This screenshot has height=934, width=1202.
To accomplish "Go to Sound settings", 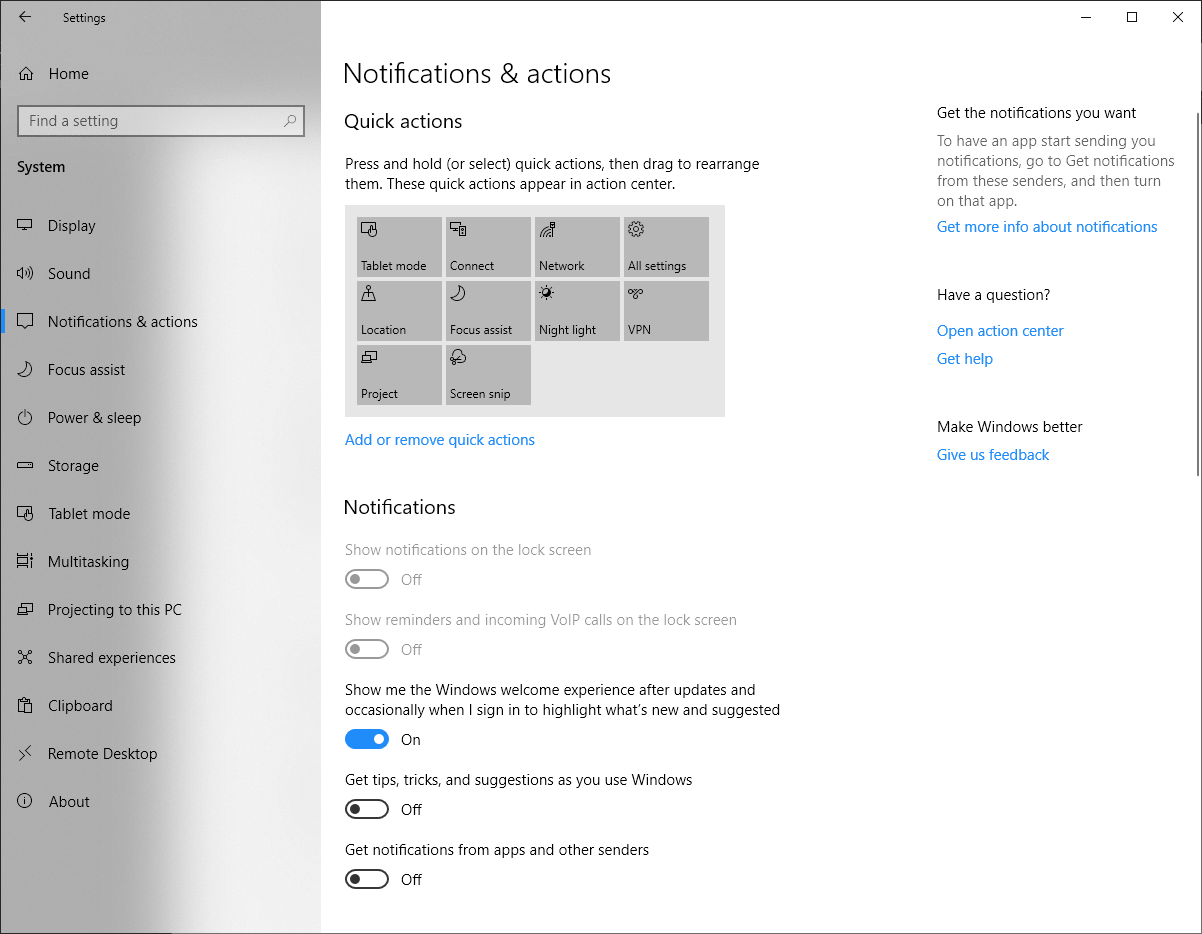I will (x=160, y=273).
